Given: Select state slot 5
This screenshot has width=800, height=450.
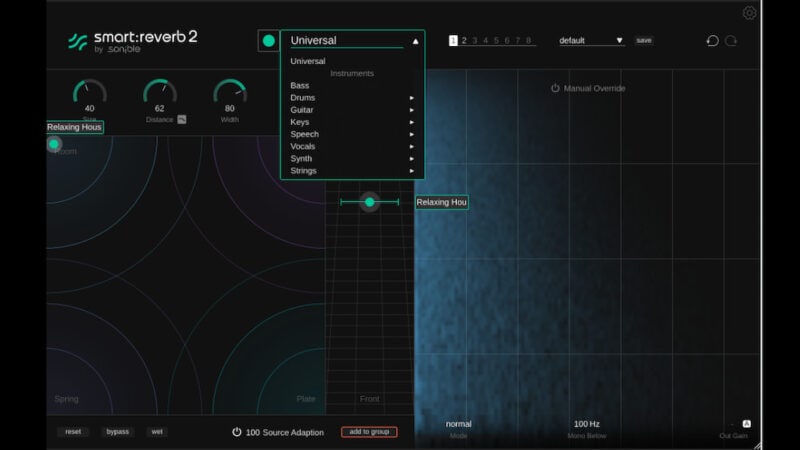Looking at the screenshot, I should [x=496, y=40].
